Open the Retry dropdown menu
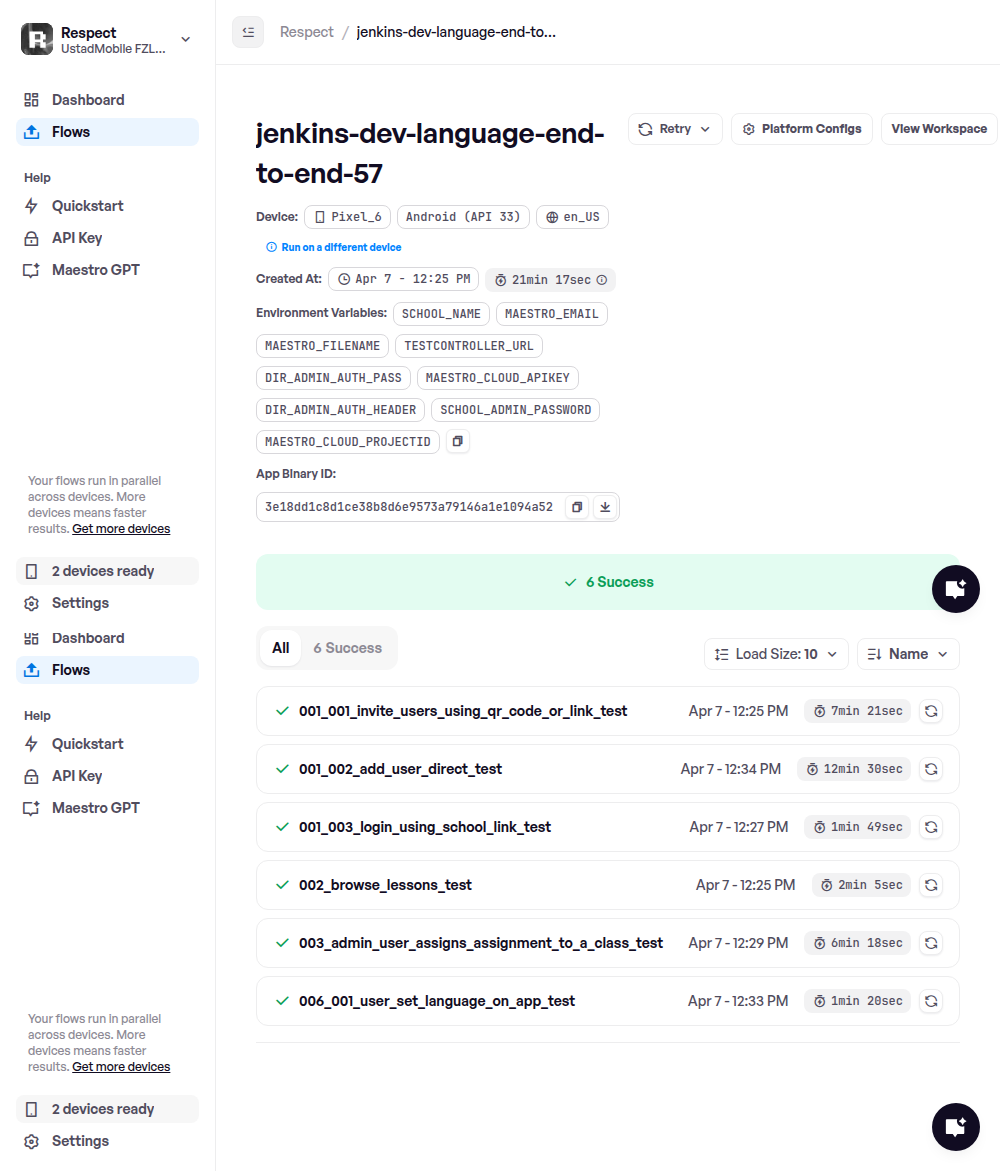This screenshot has height=1171, width=1000. coord(675,129)
